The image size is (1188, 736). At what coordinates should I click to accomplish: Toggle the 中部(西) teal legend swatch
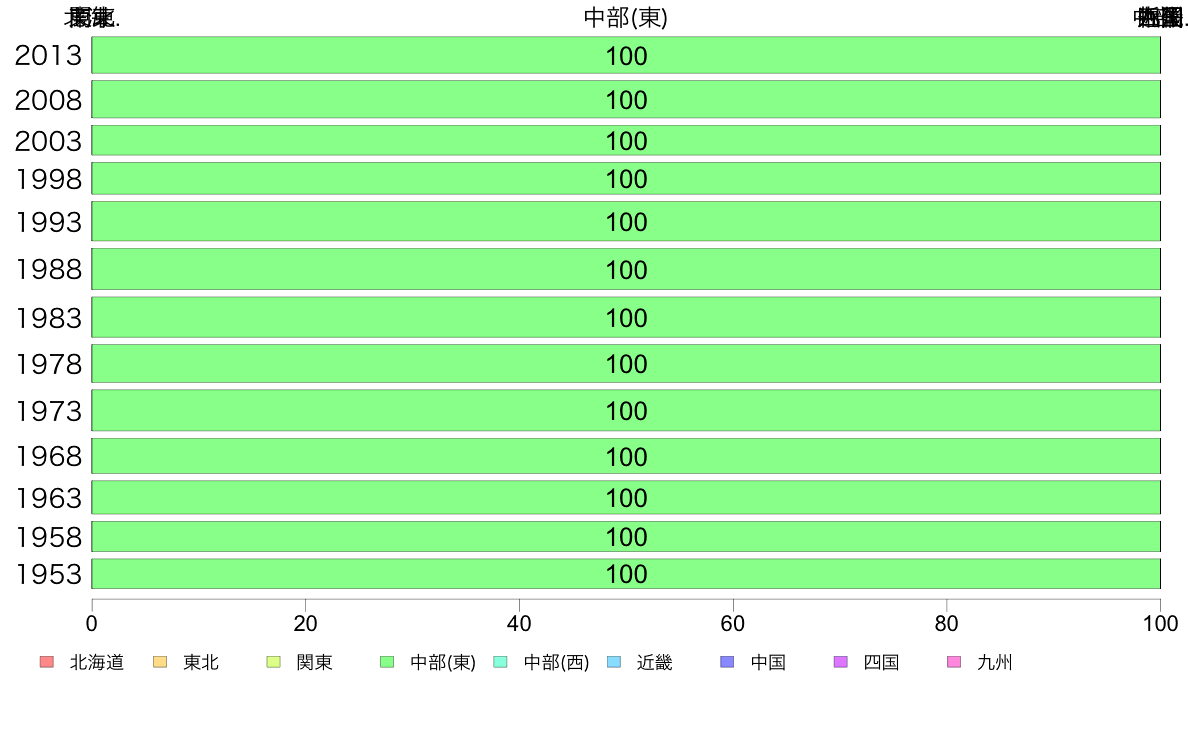[x=500, y=662]
